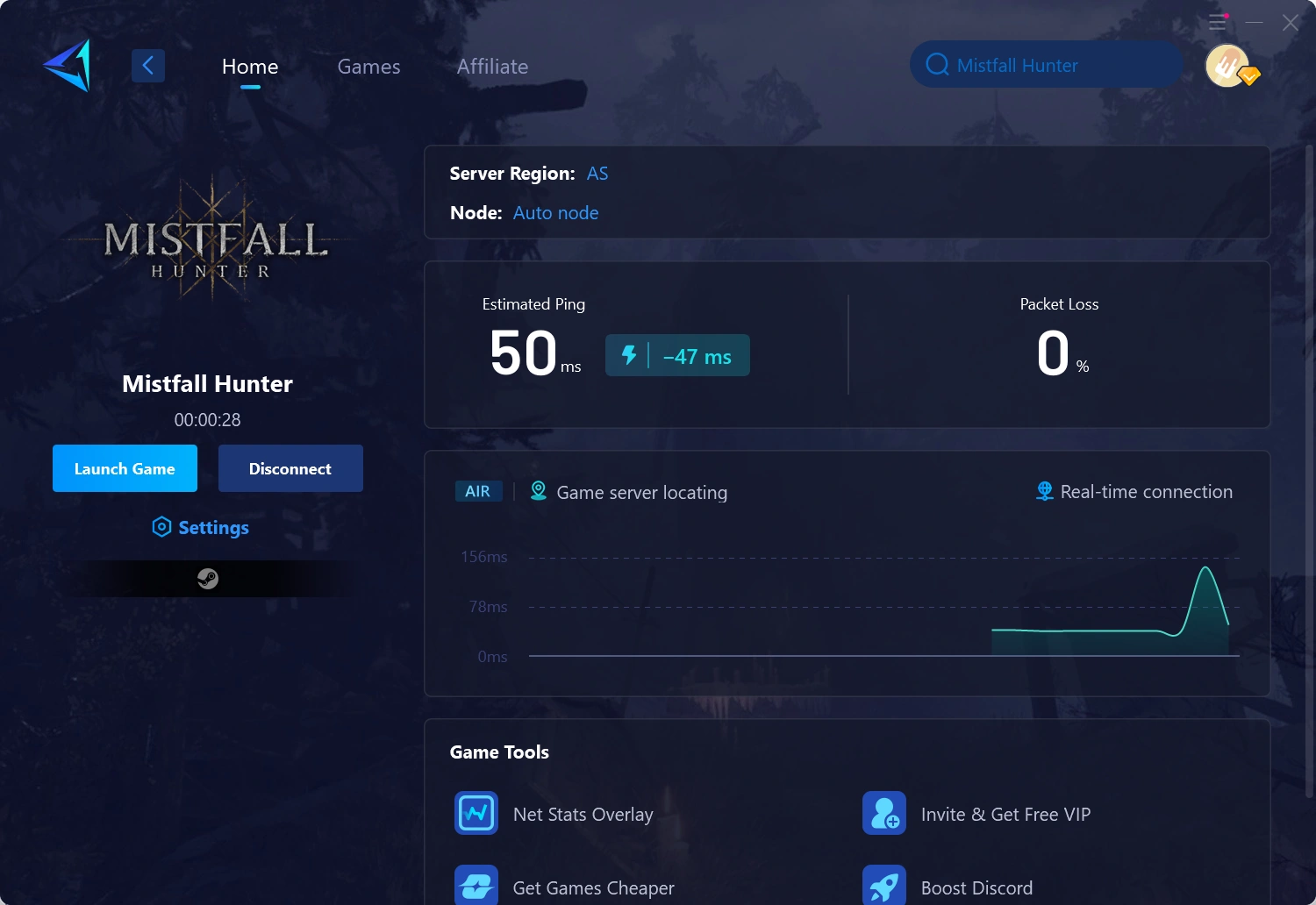Click the Get Games Cheaper icon
Image resolution: width=1316 pixels, height=905 pixels.
[476, 885]
